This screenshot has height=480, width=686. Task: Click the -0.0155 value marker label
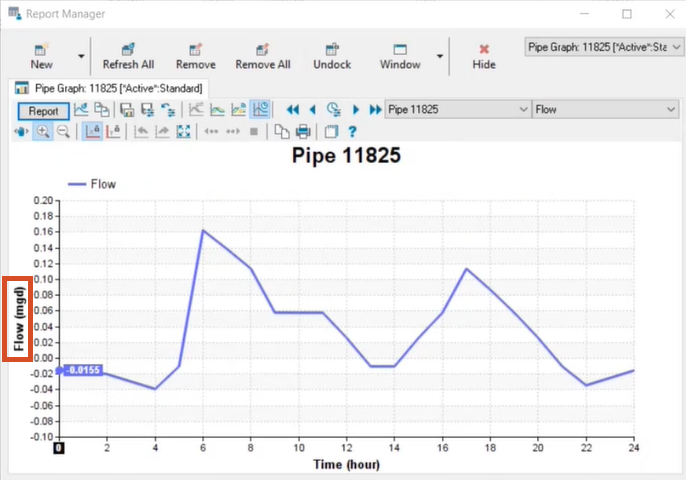pos(83,370)
